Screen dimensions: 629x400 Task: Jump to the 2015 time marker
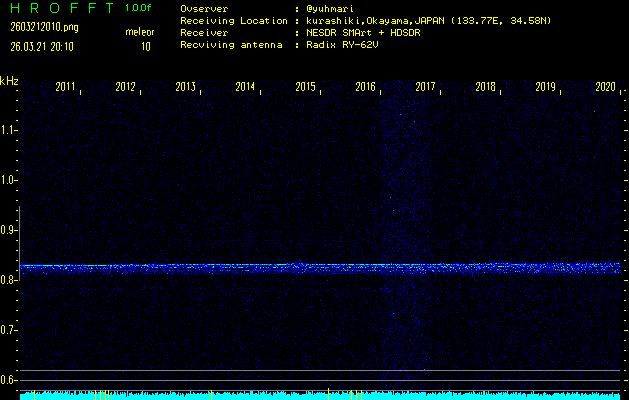[306, 88]
